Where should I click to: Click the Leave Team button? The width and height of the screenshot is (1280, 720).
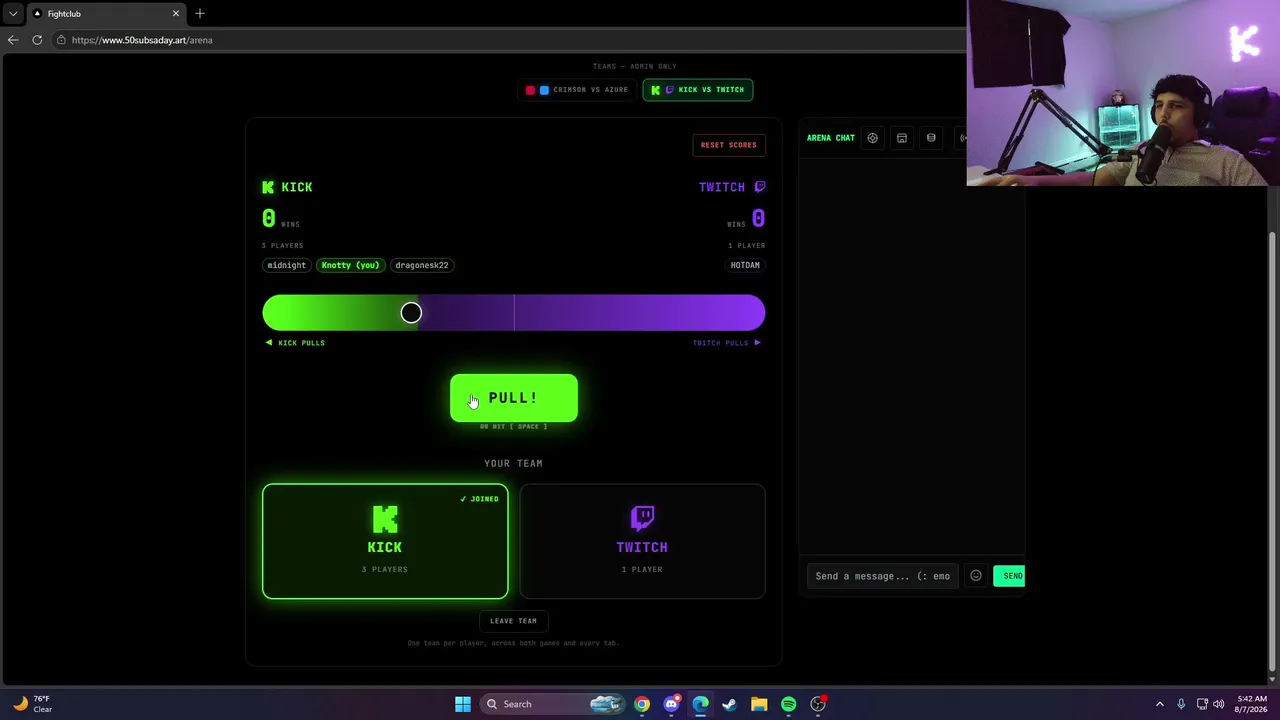pos(513,621)
